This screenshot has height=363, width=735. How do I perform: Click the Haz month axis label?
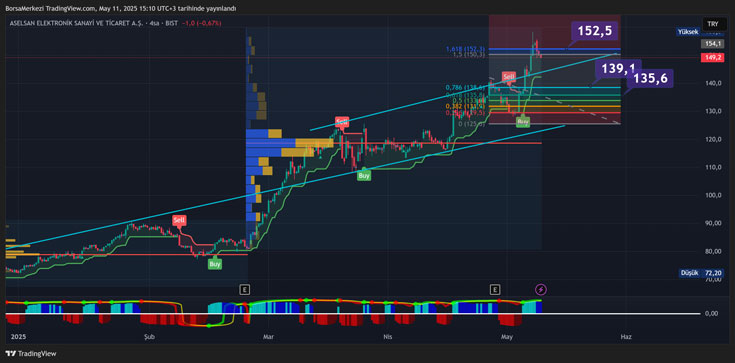[x=626, y=337]
